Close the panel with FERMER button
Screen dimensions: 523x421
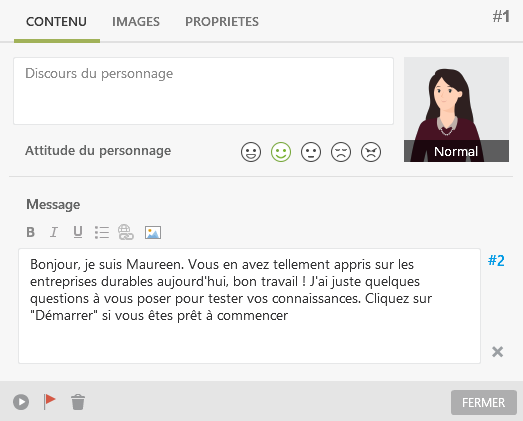click(484, 402)
